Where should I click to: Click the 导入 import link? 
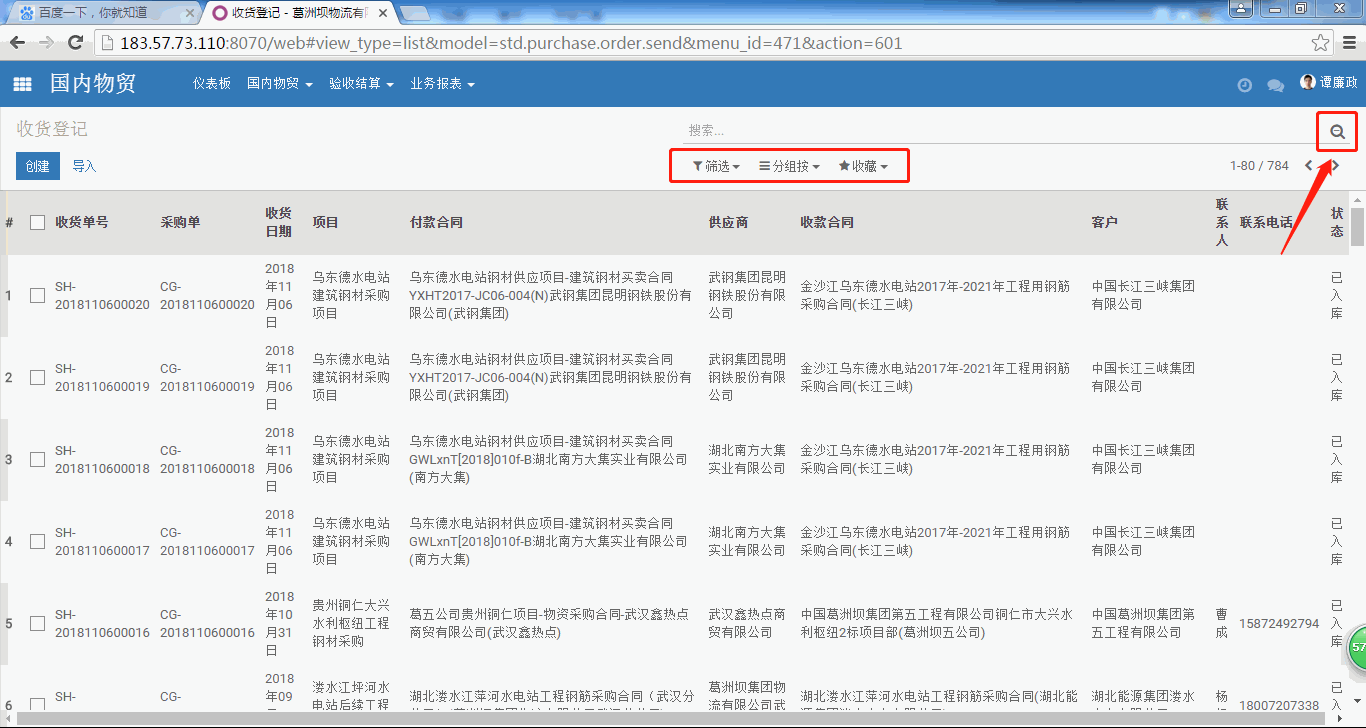coord(84,166)
